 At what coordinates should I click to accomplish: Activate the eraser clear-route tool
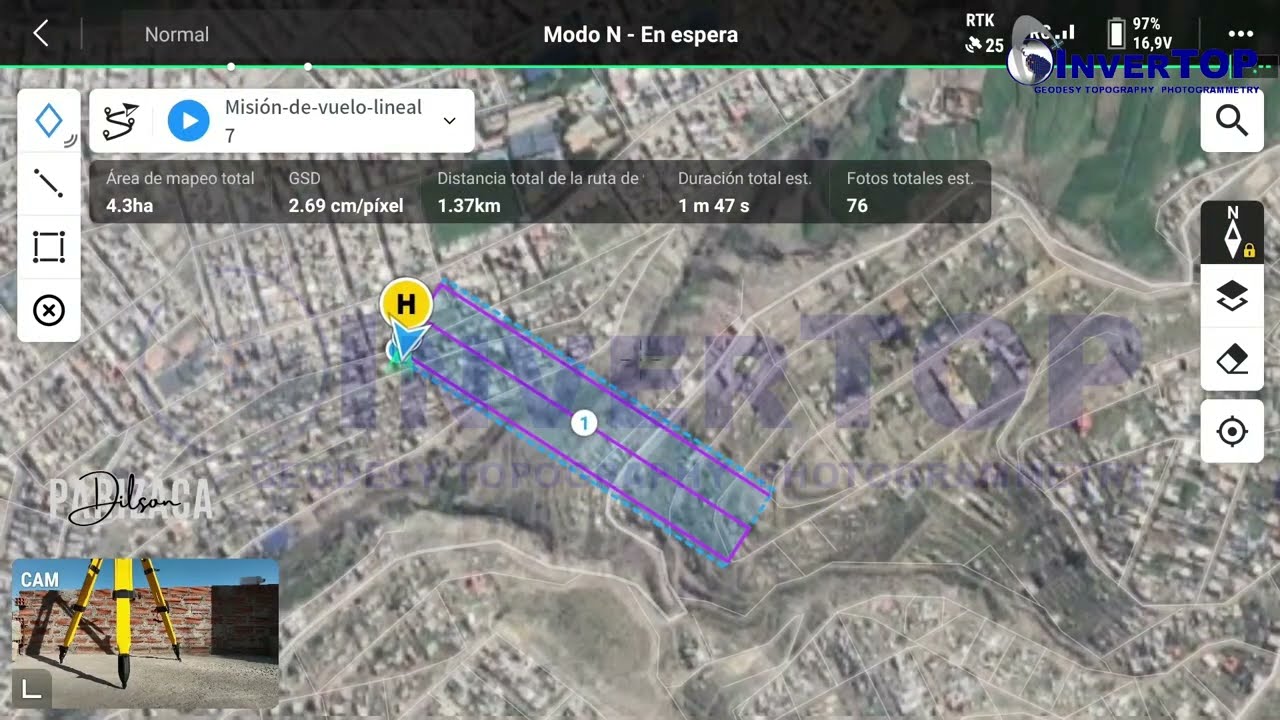1232,359
